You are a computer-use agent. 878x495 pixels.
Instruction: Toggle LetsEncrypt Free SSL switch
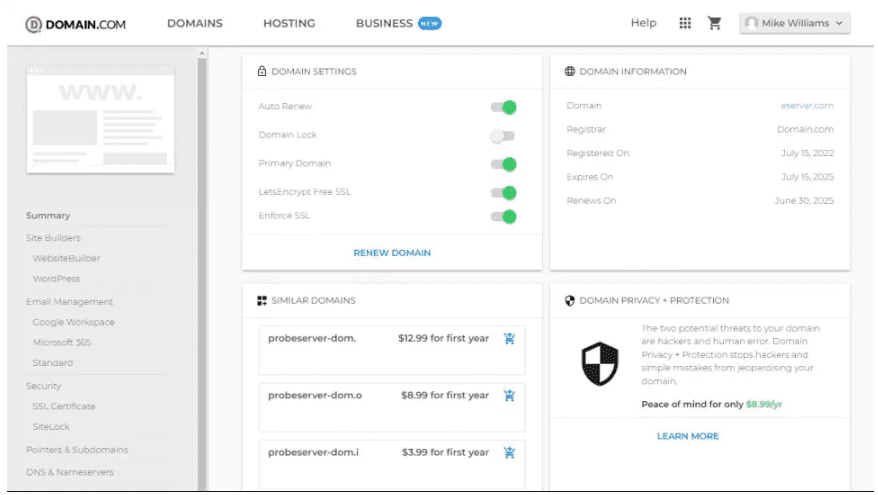[x=503, y=193]
